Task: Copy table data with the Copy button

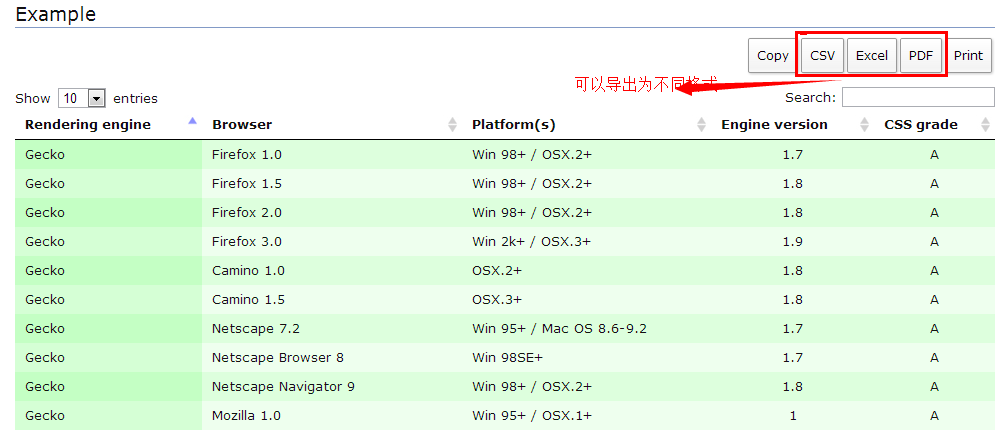Action: (772, 56)
